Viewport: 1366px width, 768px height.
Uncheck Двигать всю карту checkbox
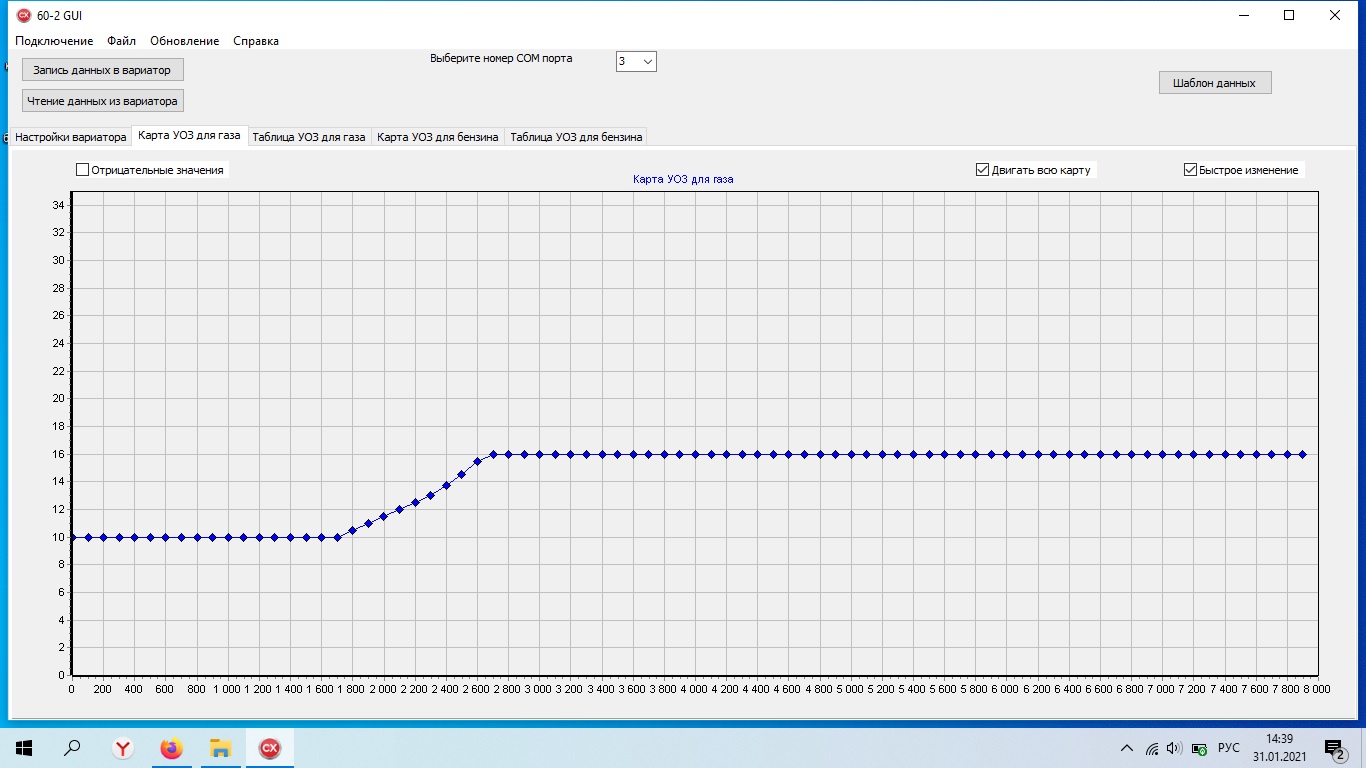[982, 170]
